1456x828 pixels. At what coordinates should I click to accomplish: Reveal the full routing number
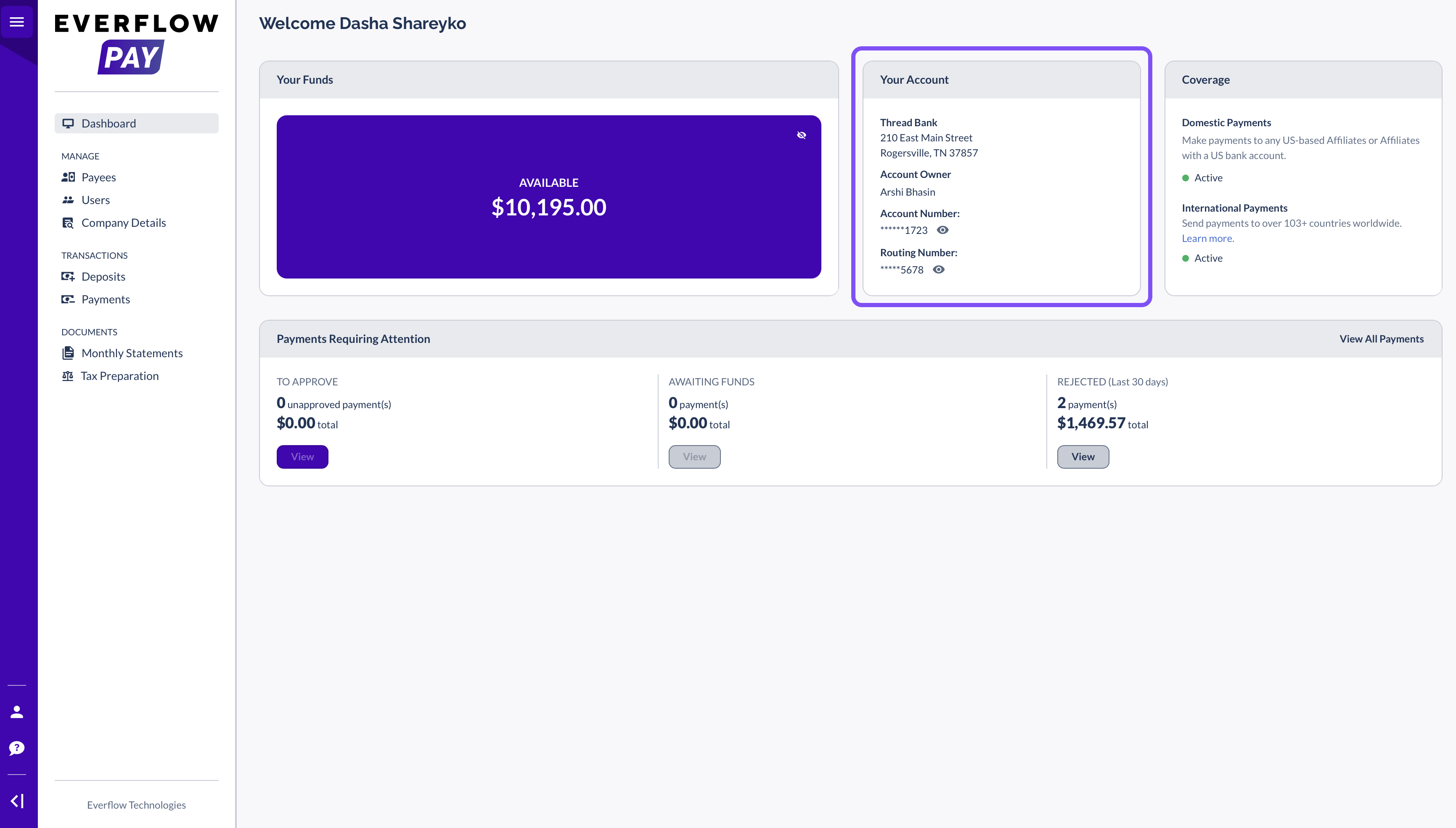[x=938, y=270]
